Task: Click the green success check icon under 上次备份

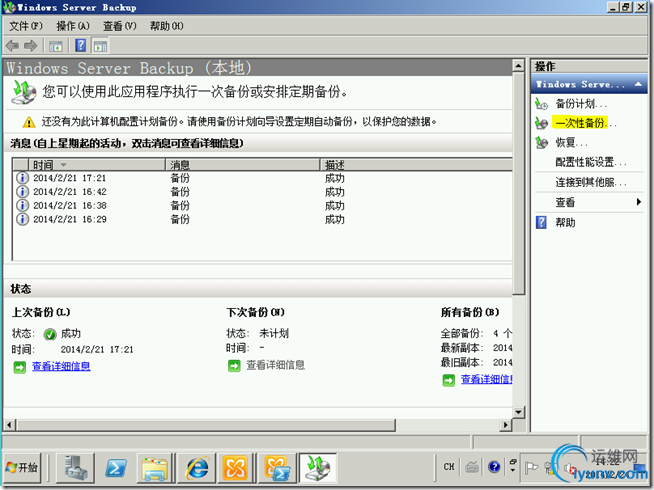Action: coord(50,334)
